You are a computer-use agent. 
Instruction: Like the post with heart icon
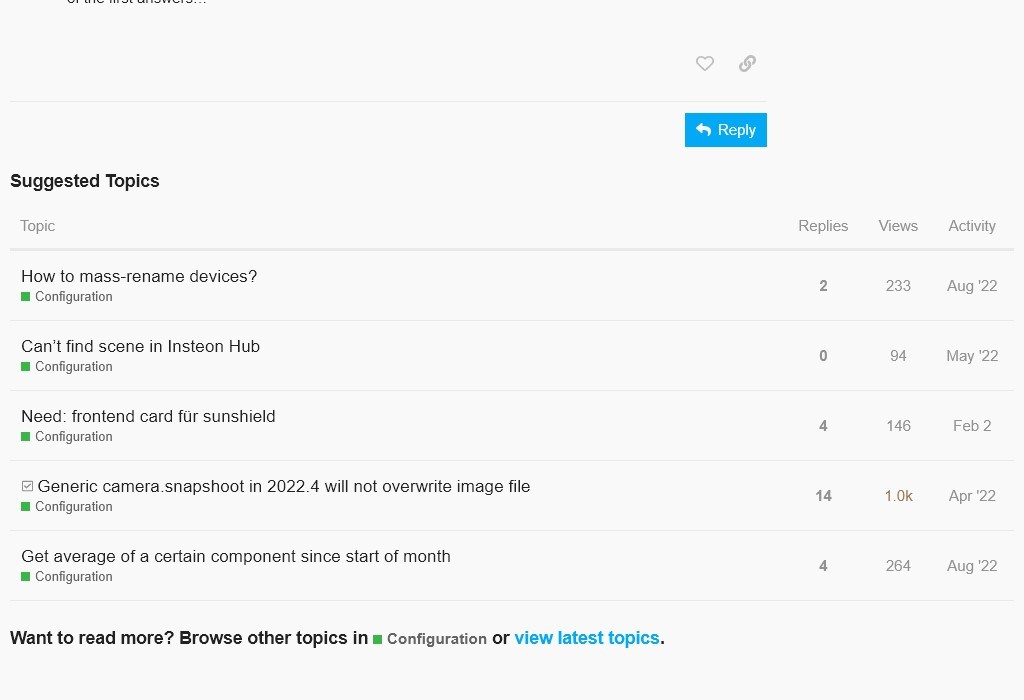(705, 64)
